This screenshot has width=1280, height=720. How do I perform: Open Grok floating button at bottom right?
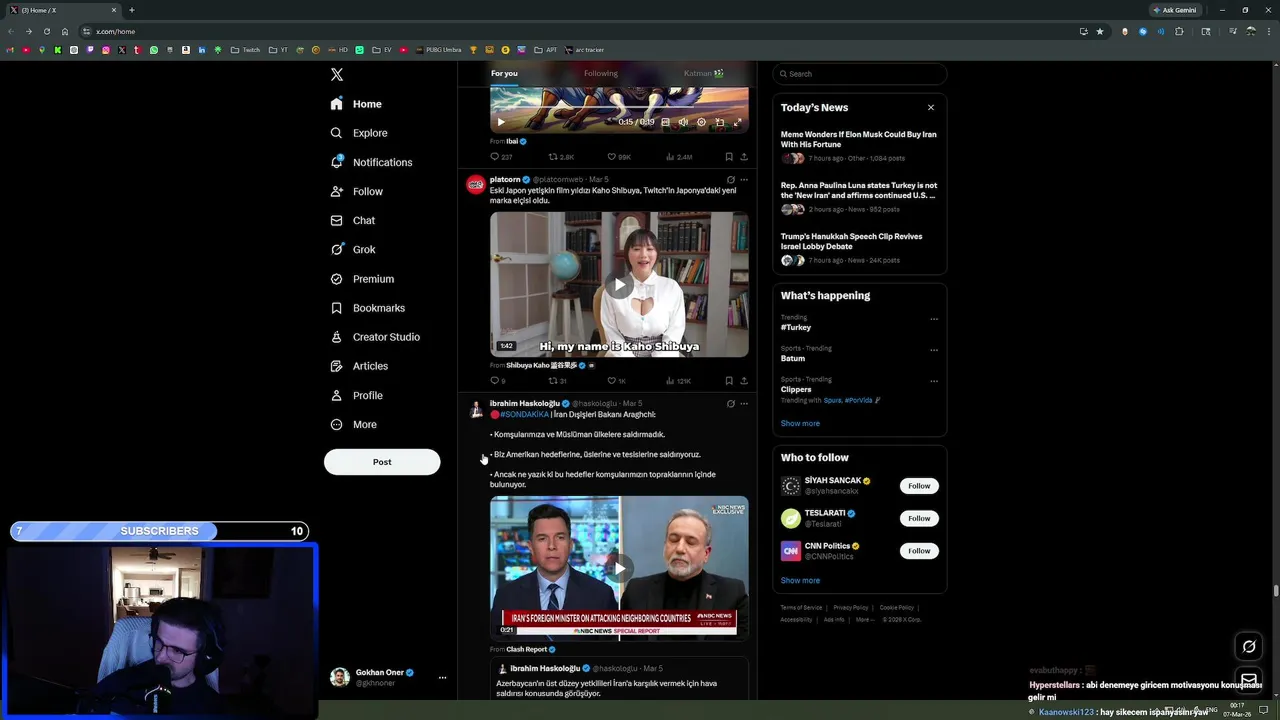coord(1249,646)
